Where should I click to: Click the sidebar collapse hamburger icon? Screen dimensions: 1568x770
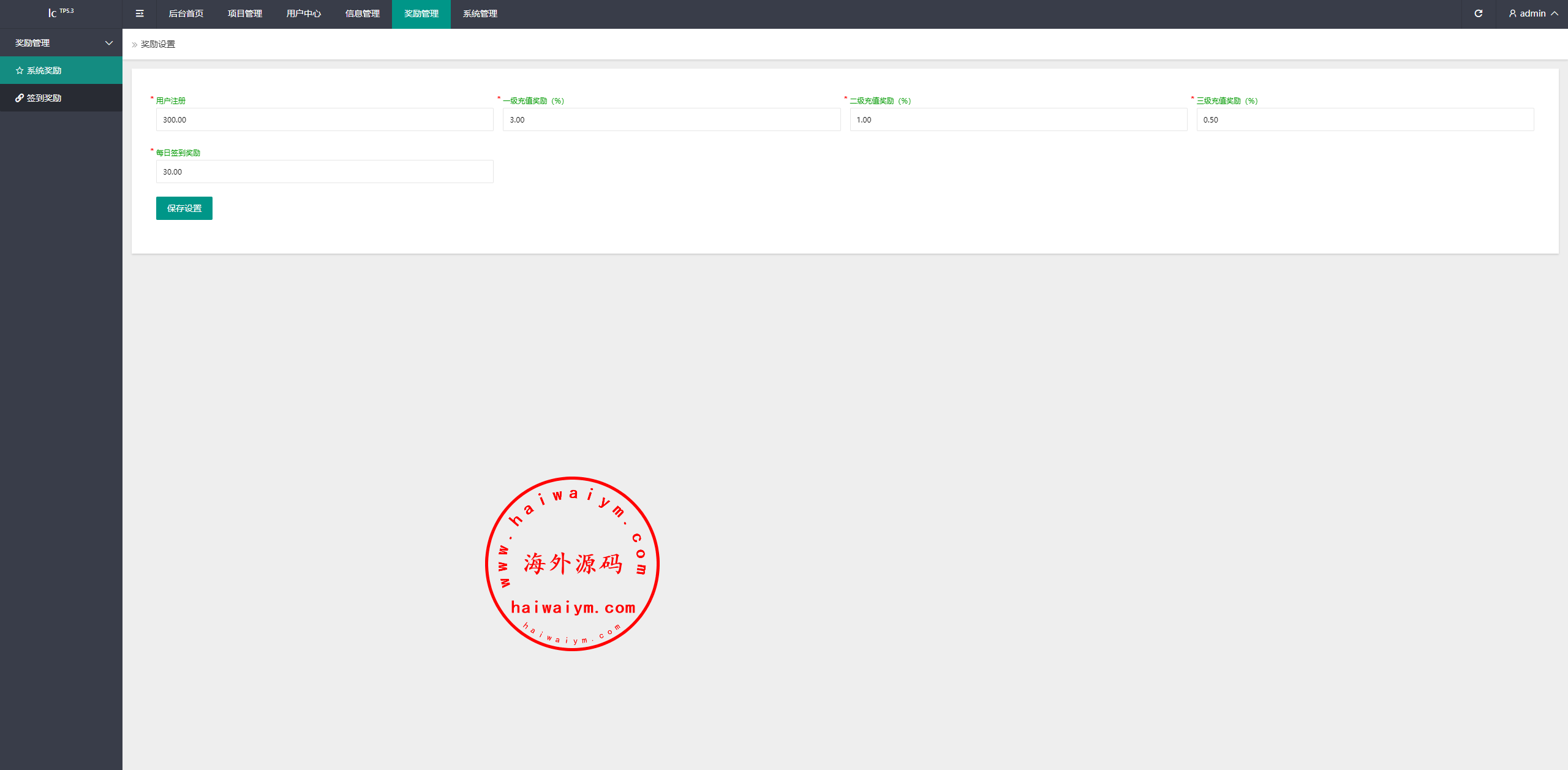140,13
